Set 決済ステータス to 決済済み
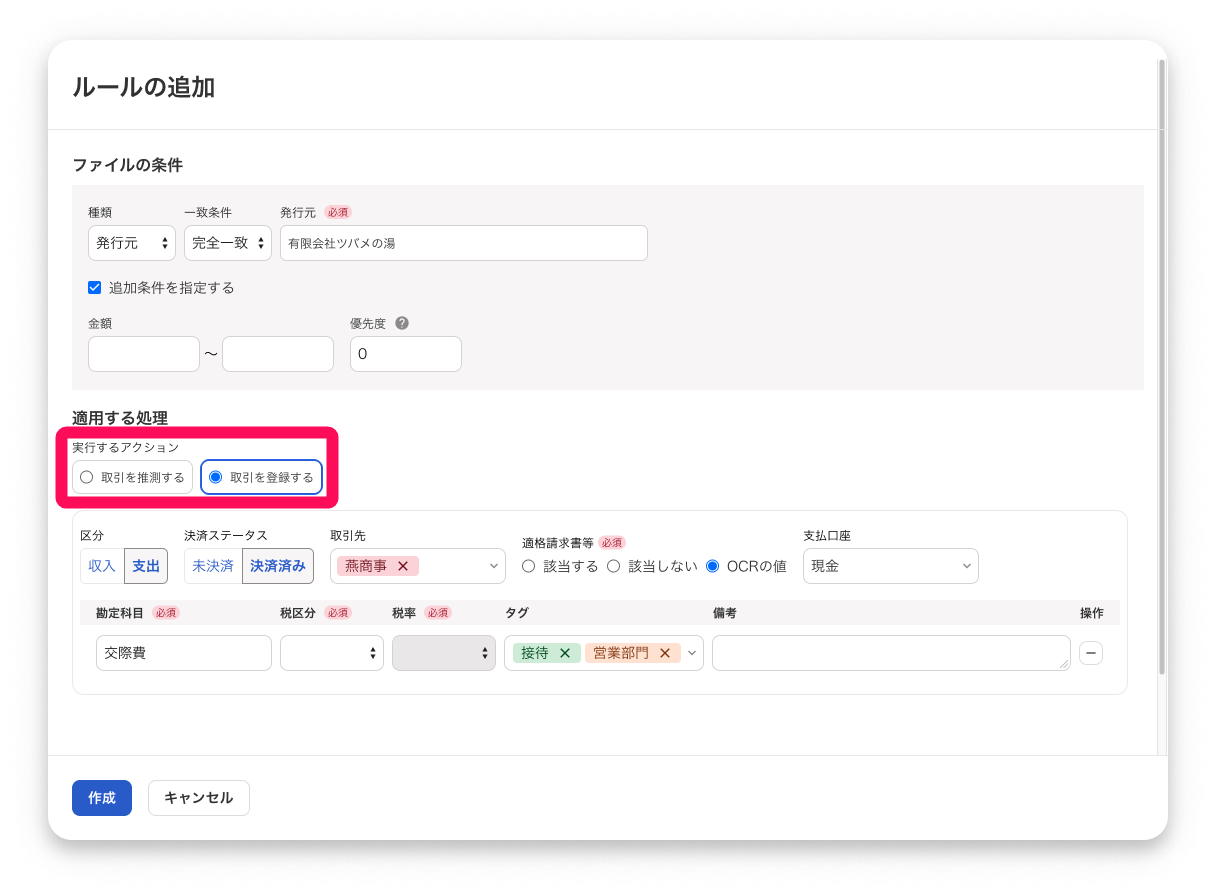 (278, 566)
